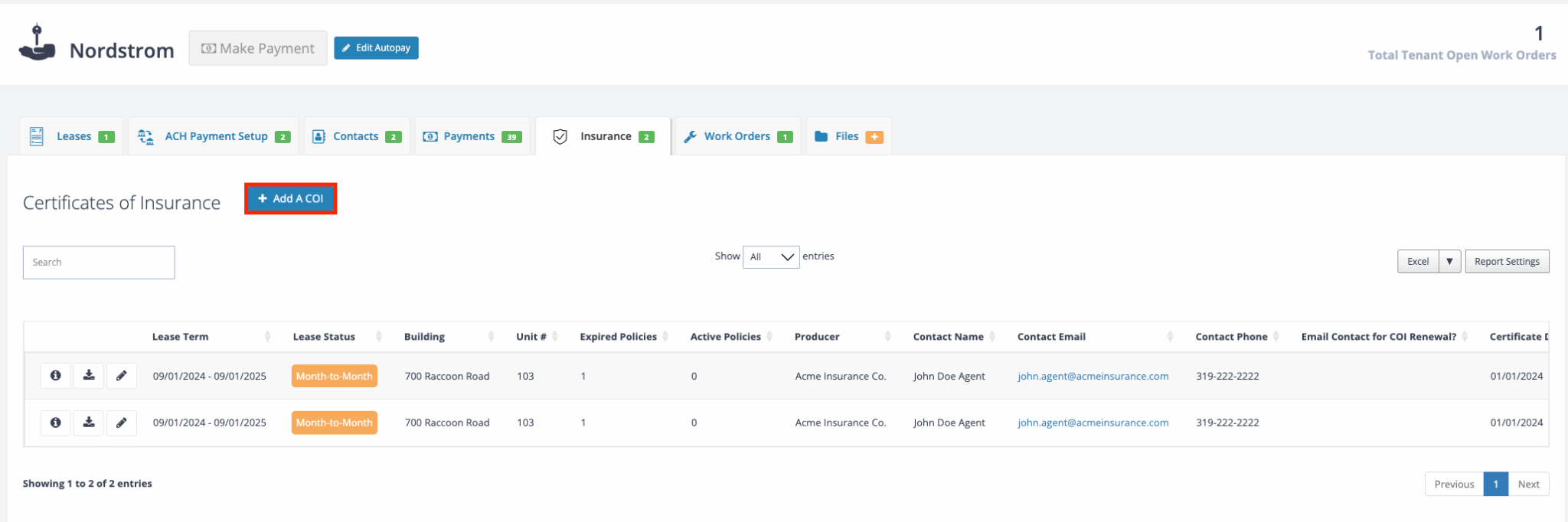Viewport: 1568px width, 522px height.
Task: Open the Show entries dropdown
Action: [770, 257]
